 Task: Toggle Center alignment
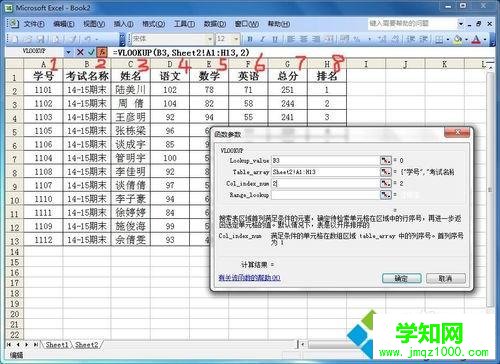click(303, 39)
